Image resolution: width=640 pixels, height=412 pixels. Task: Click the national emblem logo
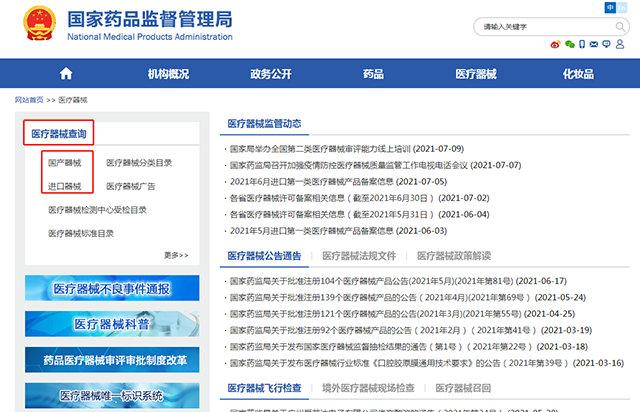click(40, 23)
